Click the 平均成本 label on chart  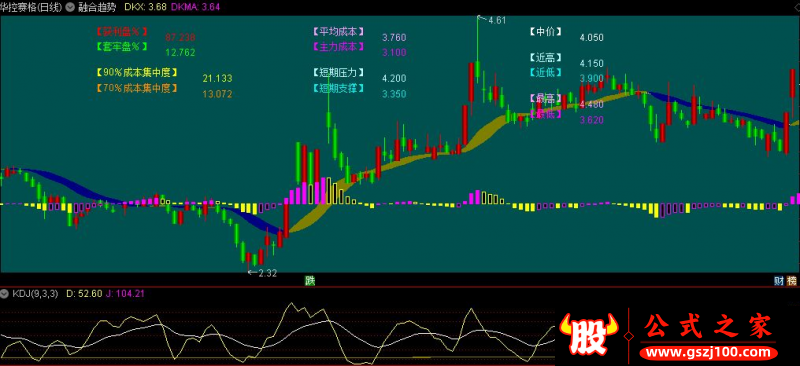[x=339, y=31]
